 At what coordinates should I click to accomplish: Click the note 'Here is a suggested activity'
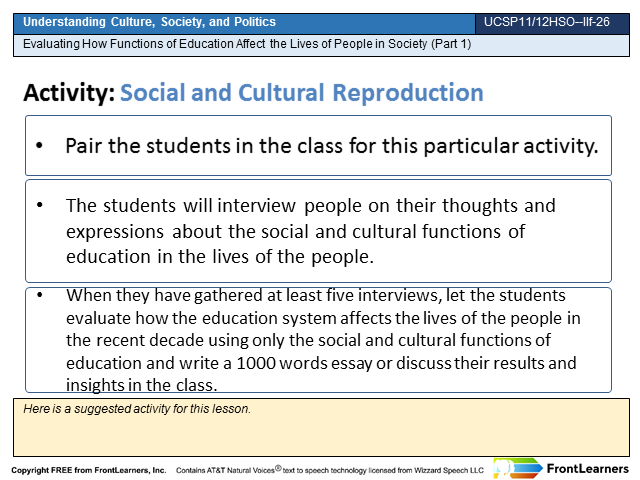137,409
